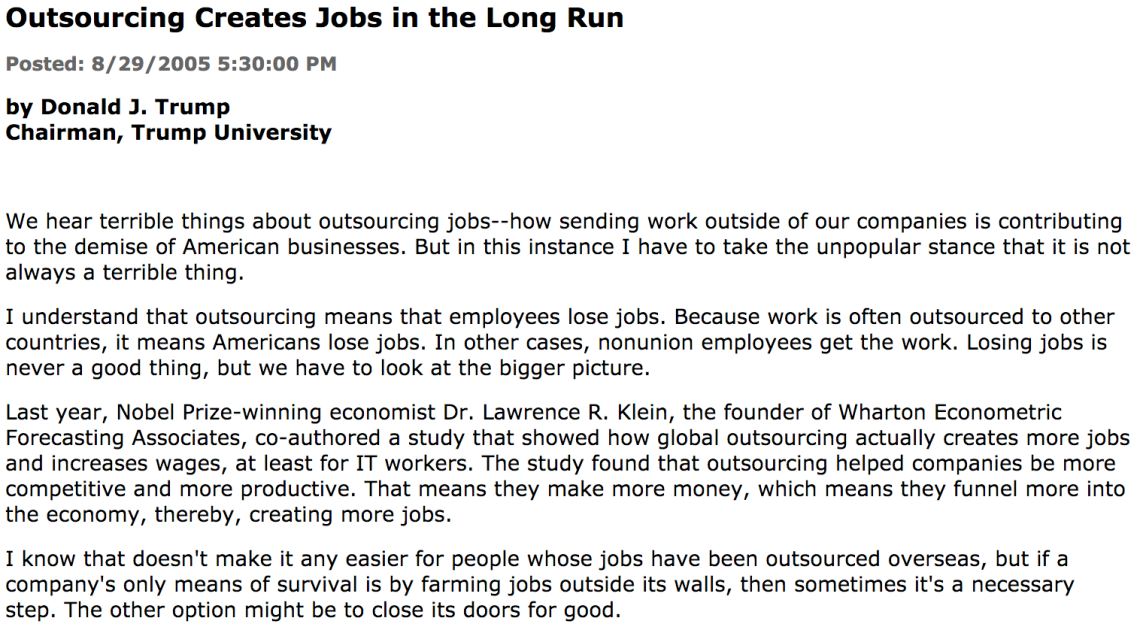The width and height of the screenshot is (1140, 630).
Task: Click the byline 'by Donald J. Trump'
Action: [x=118, y=107]
